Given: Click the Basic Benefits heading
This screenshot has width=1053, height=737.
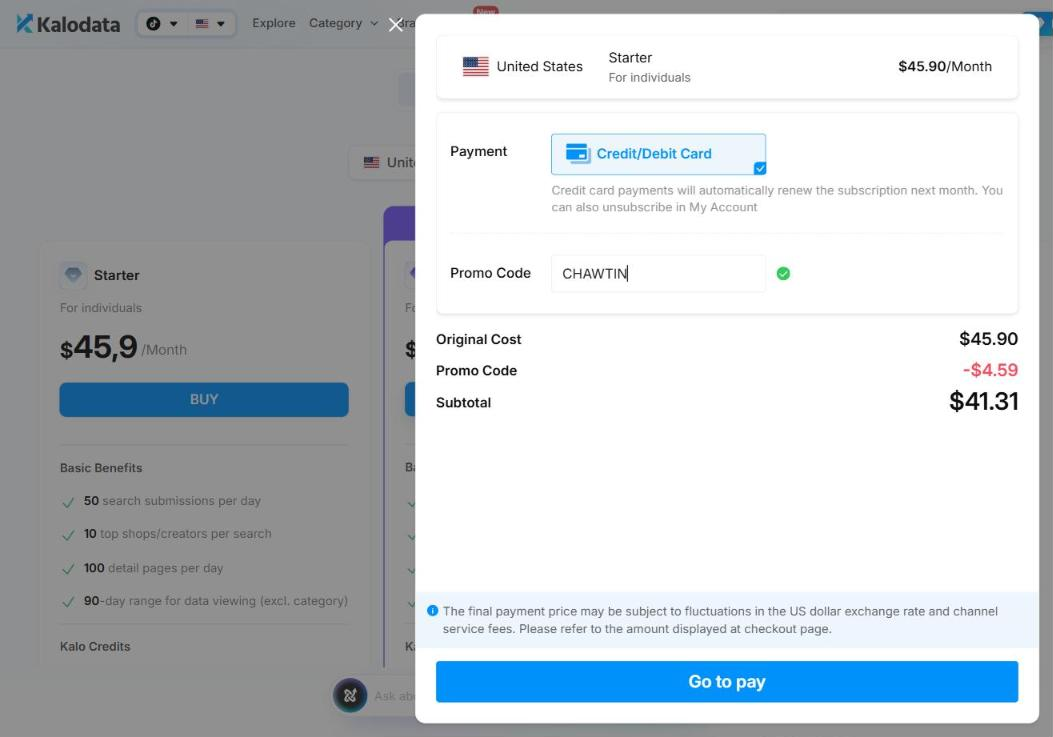Looking at the screenshot, I should pos(101,468).
